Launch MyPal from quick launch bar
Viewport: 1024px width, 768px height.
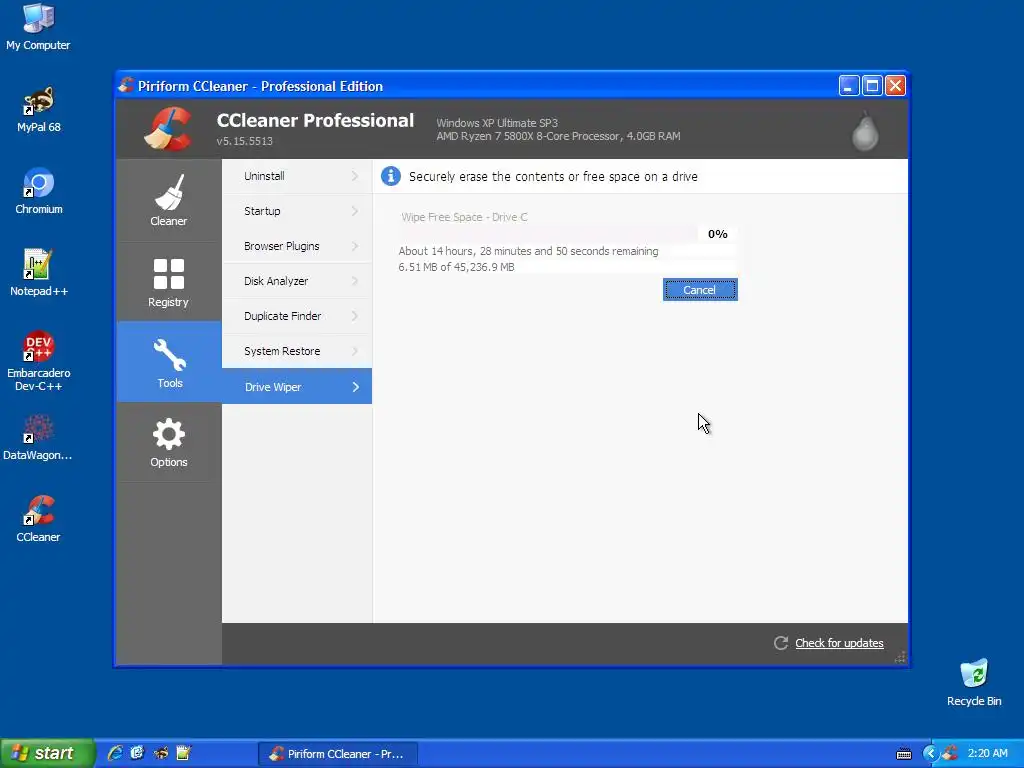coord(161,754)
